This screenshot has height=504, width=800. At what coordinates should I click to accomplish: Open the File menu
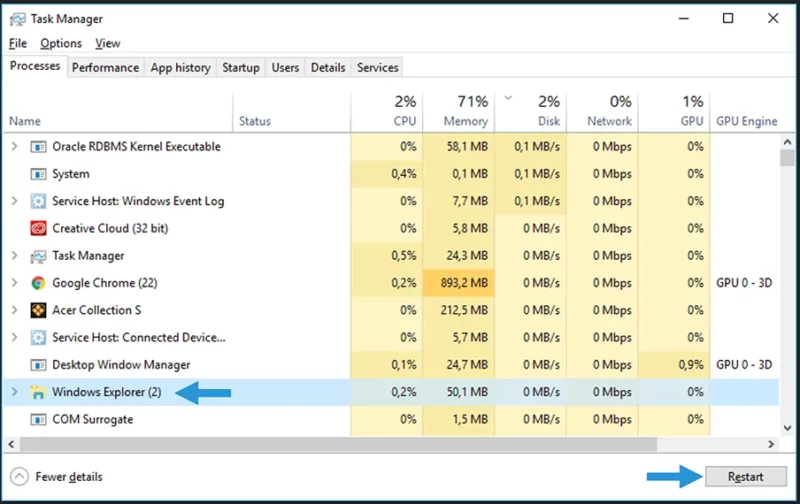[x=18, y=43]
